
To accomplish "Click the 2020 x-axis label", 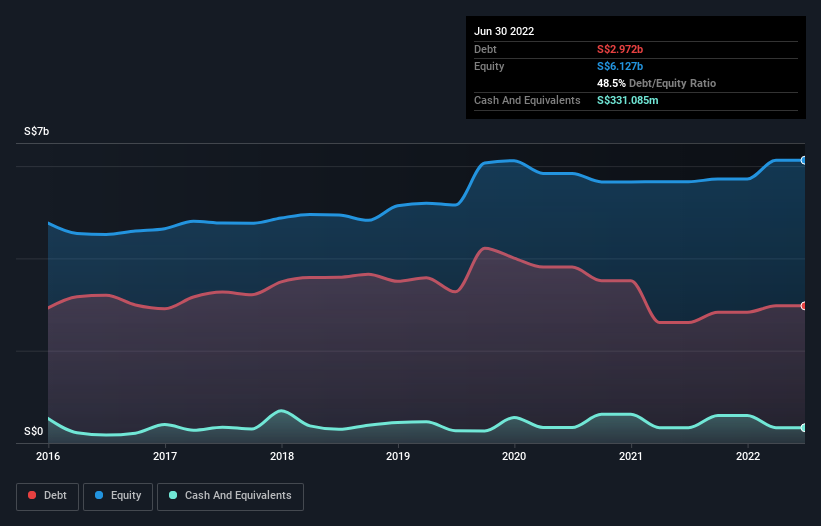I will coord(514,456).
